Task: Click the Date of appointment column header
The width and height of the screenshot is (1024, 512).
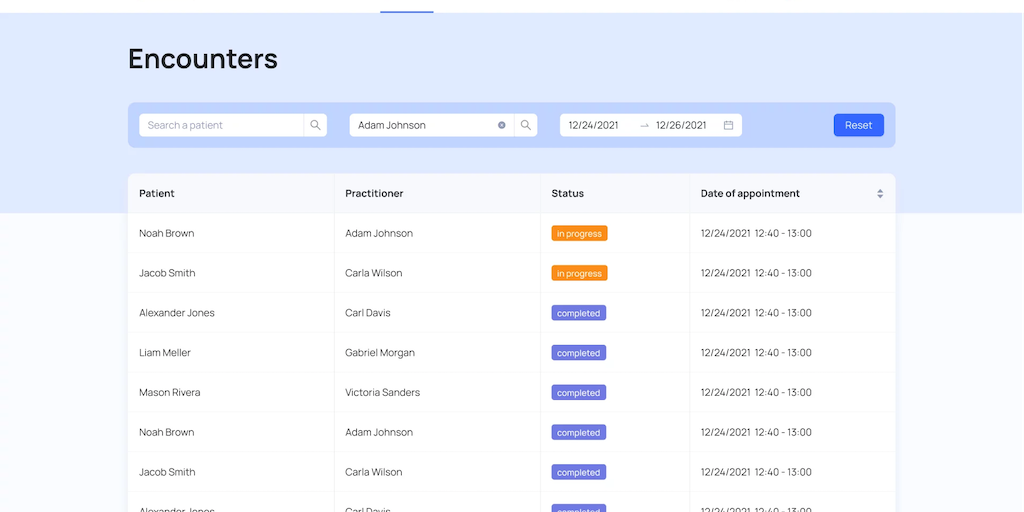Action: point(750,194)
